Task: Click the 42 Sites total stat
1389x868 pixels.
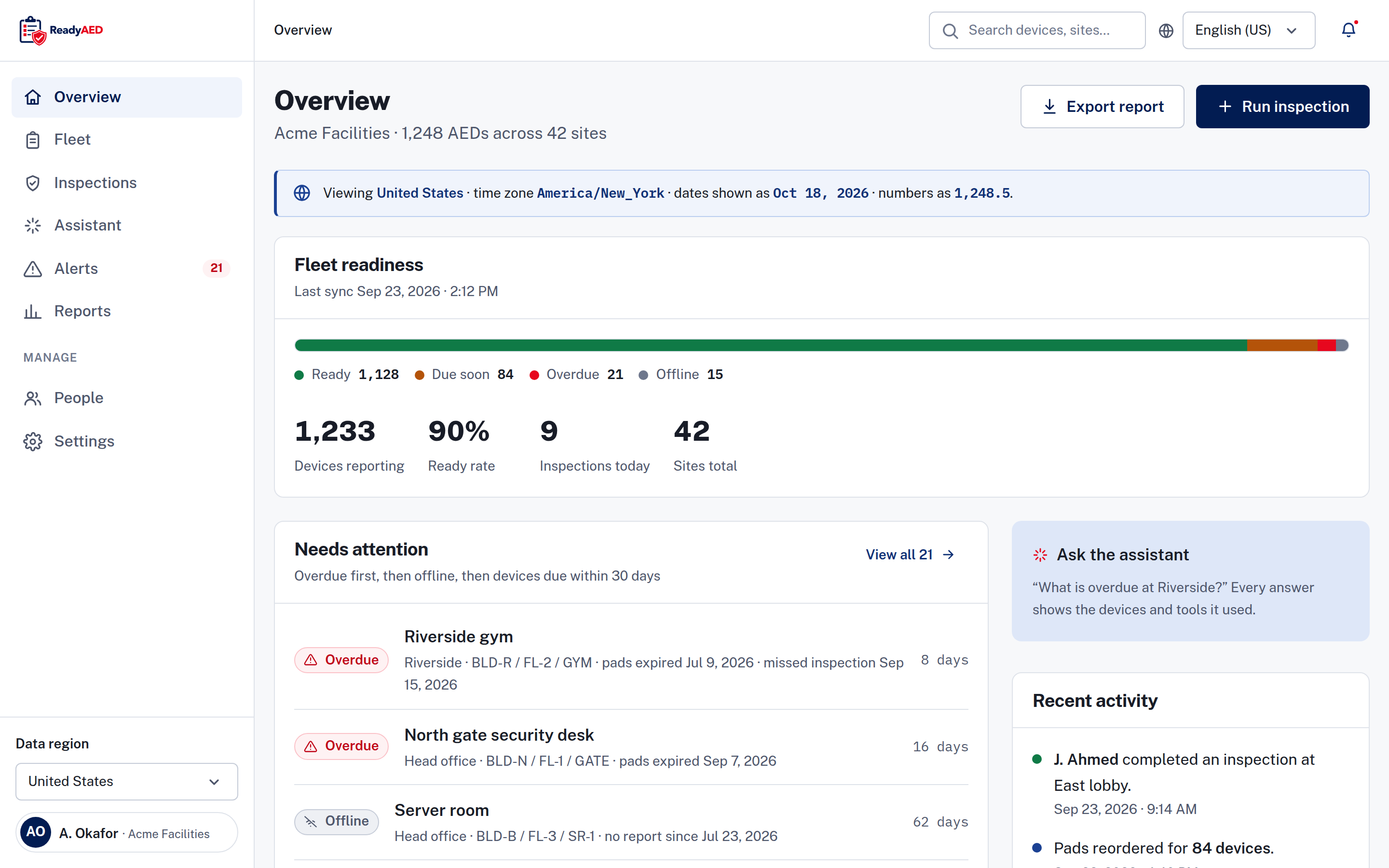Action: pyautogui.click(x=705, y=445)
